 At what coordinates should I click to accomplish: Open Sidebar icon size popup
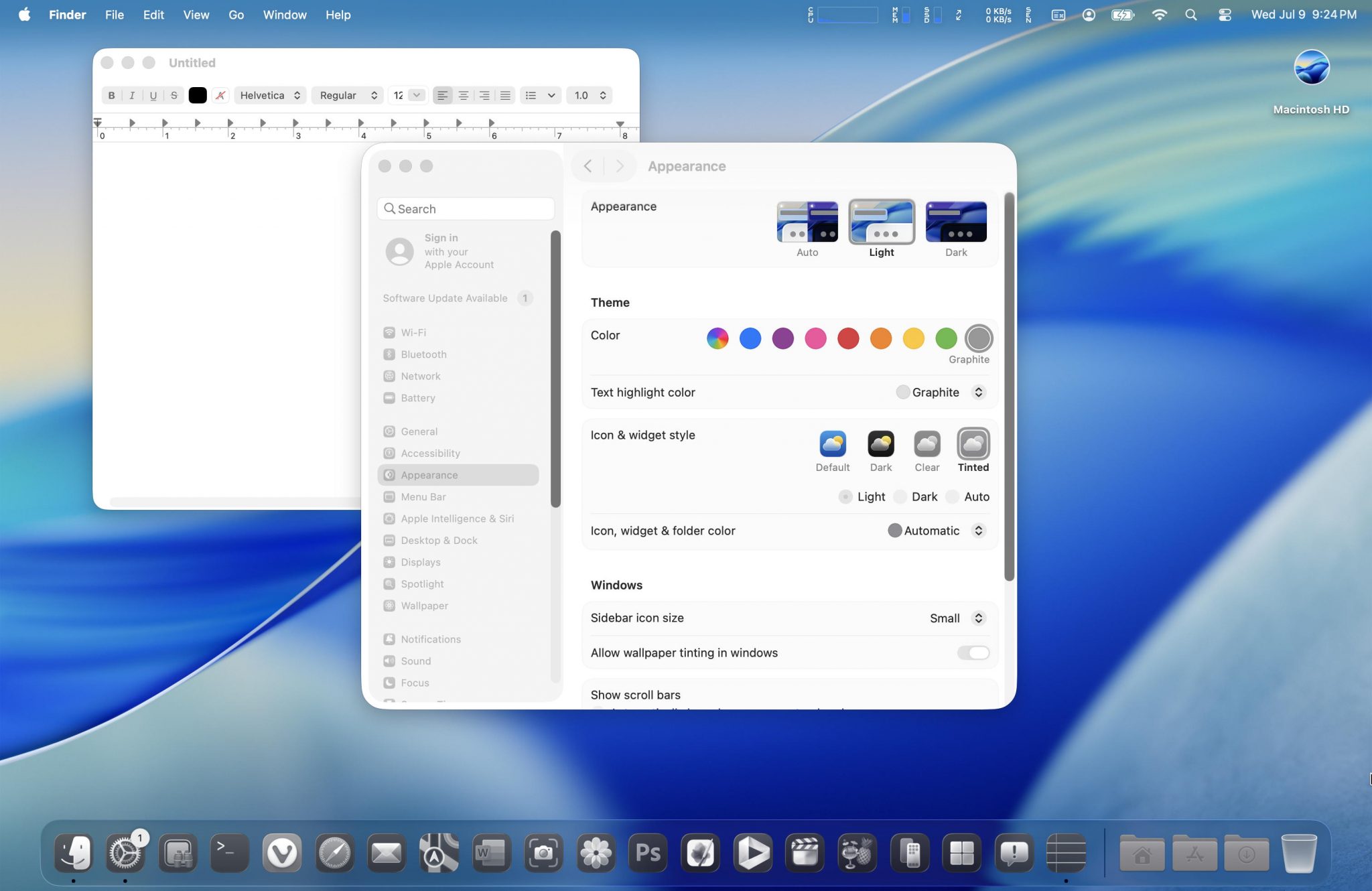978,618
